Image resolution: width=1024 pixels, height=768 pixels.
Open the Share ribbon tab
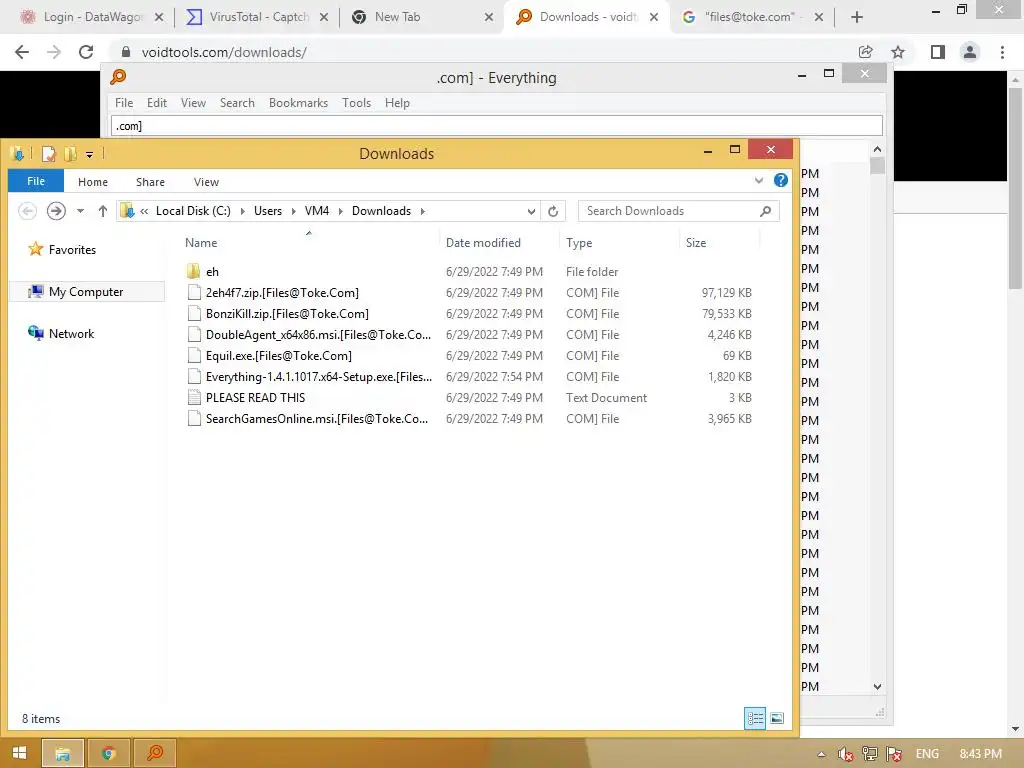150,182
